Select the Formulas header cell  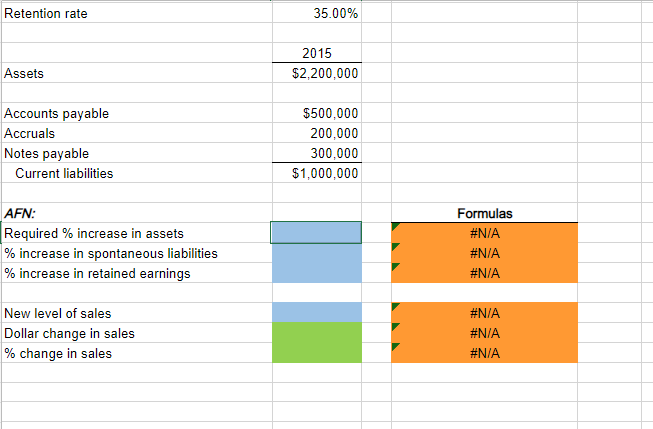click(x=484, y=213)
